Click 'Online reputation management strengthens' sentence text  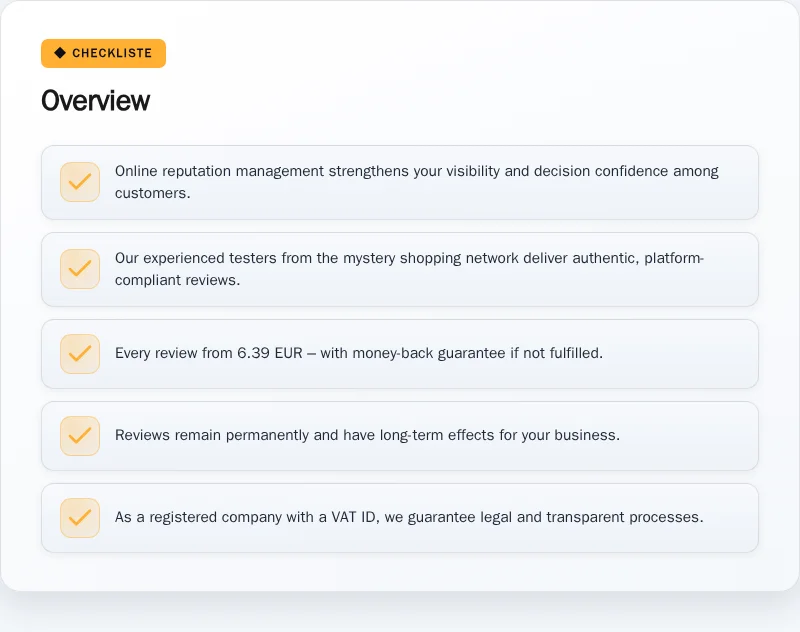point(416,182)
